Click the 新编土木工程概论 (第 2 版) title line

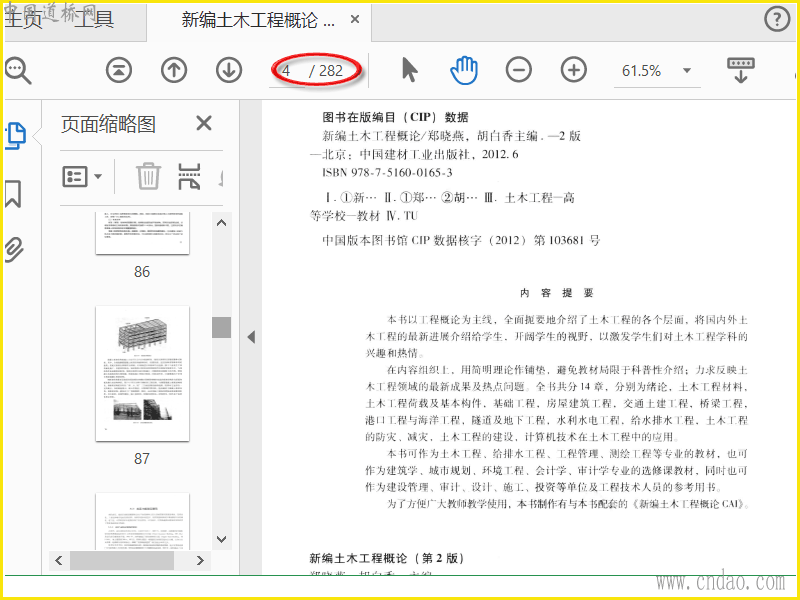point(387,558)
